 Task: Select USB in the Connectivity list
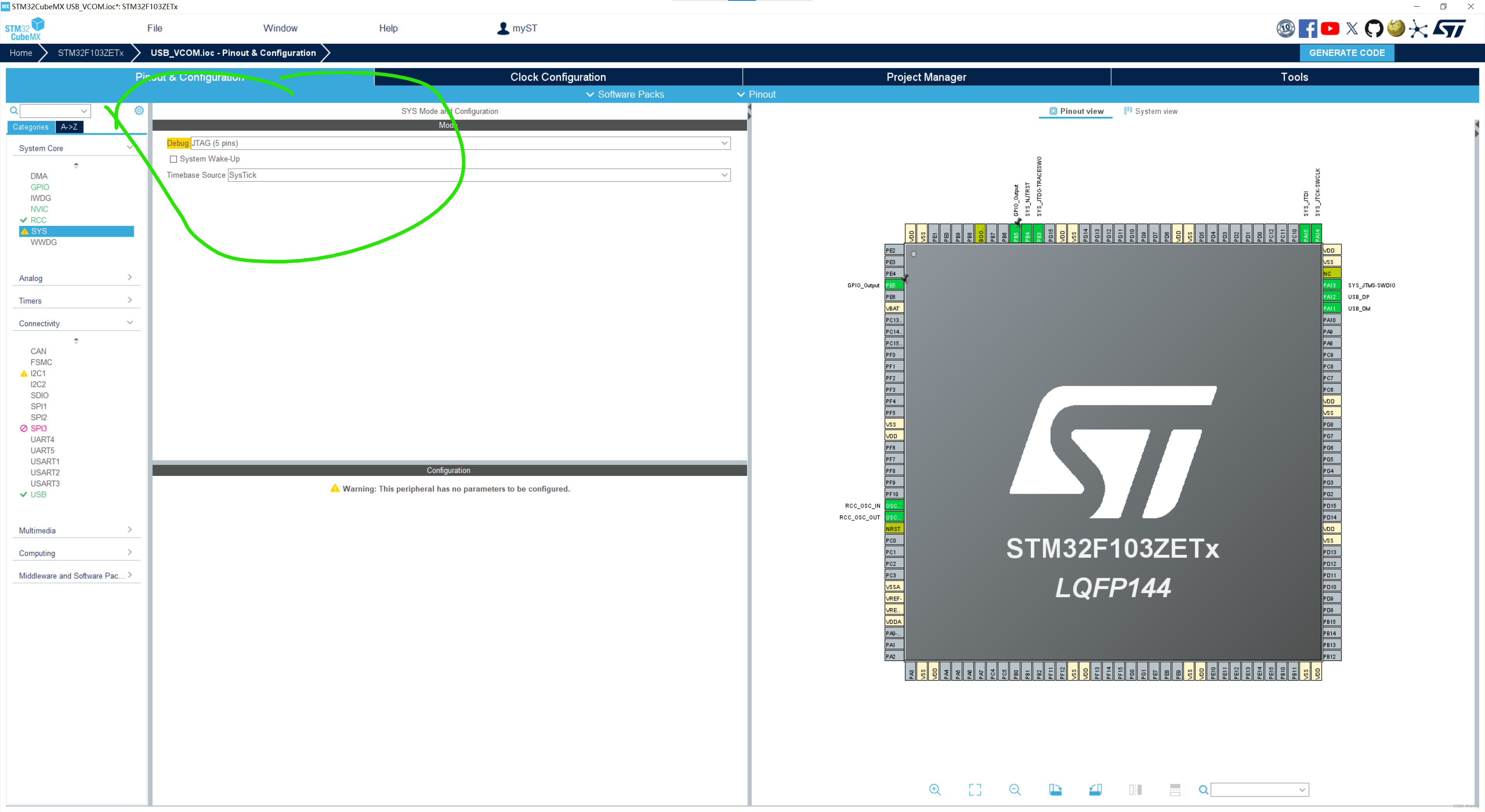tap(38, 495)
